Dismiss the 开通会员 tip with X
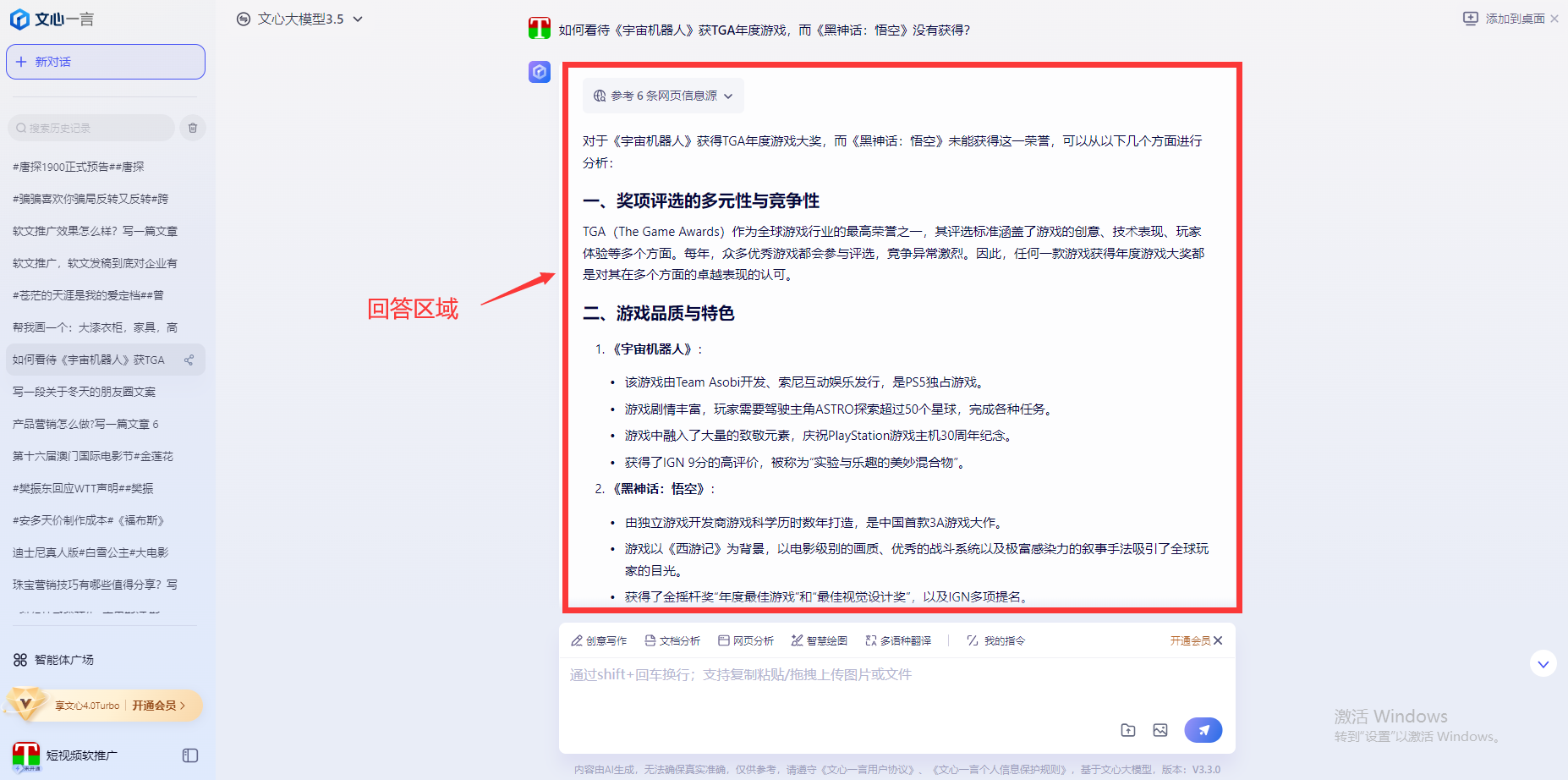The width and height of the screenshot is (1568, 780). (x=1218, y=640)
